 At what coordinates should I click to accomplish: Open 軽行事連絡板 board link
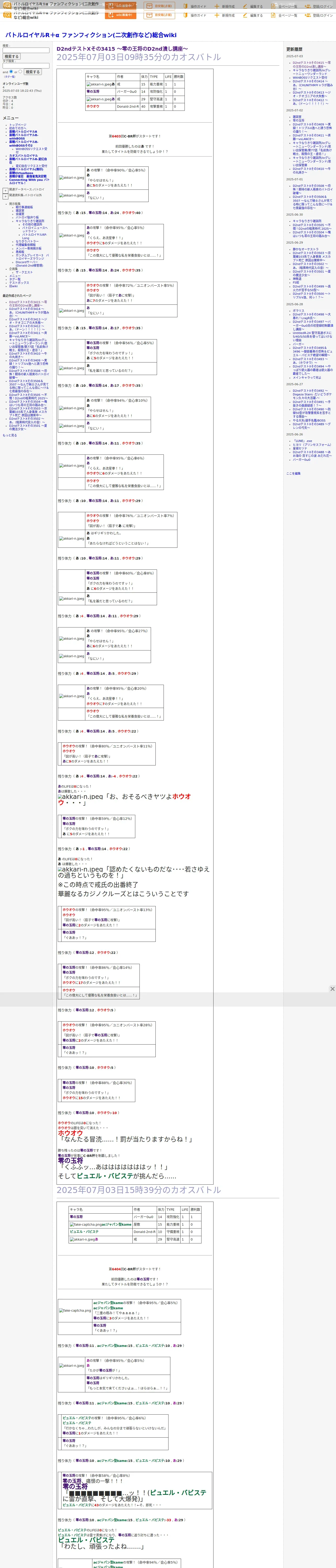pos(24,207)
